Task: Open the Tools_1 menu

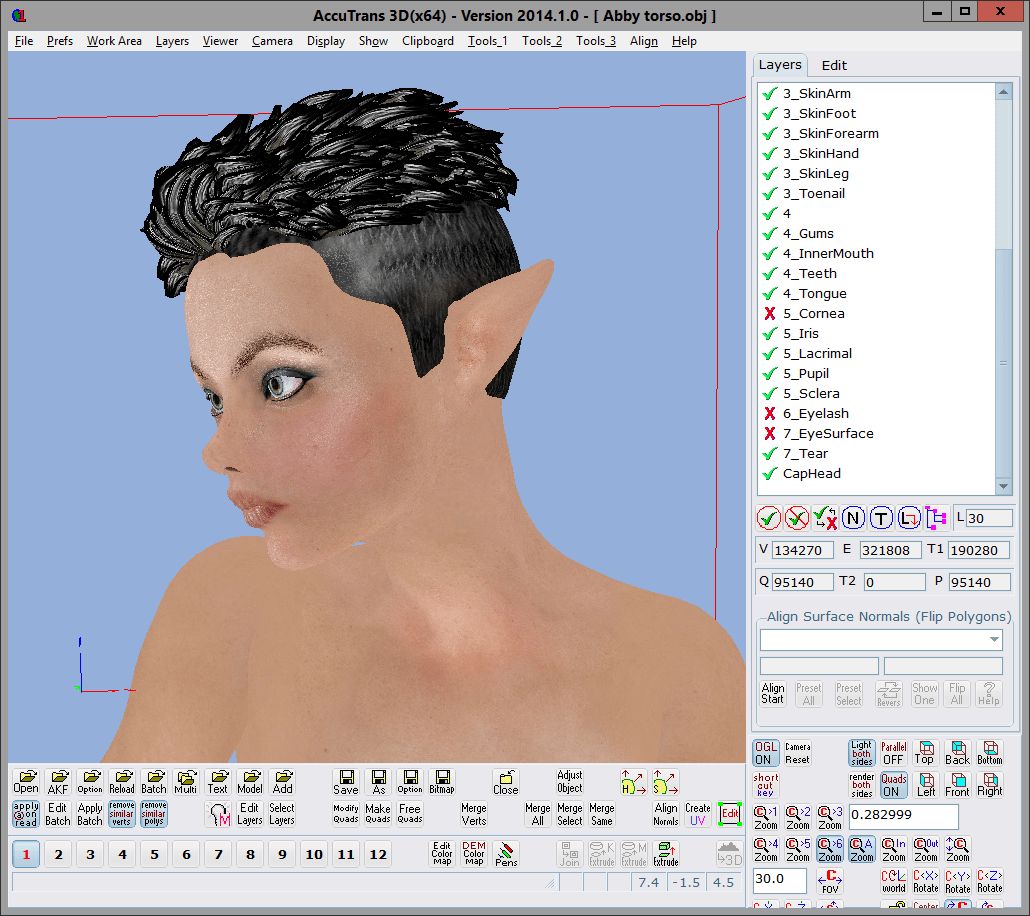Action: point(487,41)
